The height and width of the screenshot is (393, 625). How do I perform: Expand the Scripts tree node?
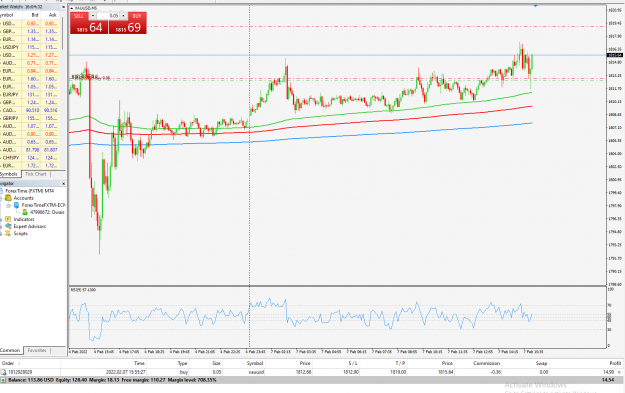pos(1,234)
